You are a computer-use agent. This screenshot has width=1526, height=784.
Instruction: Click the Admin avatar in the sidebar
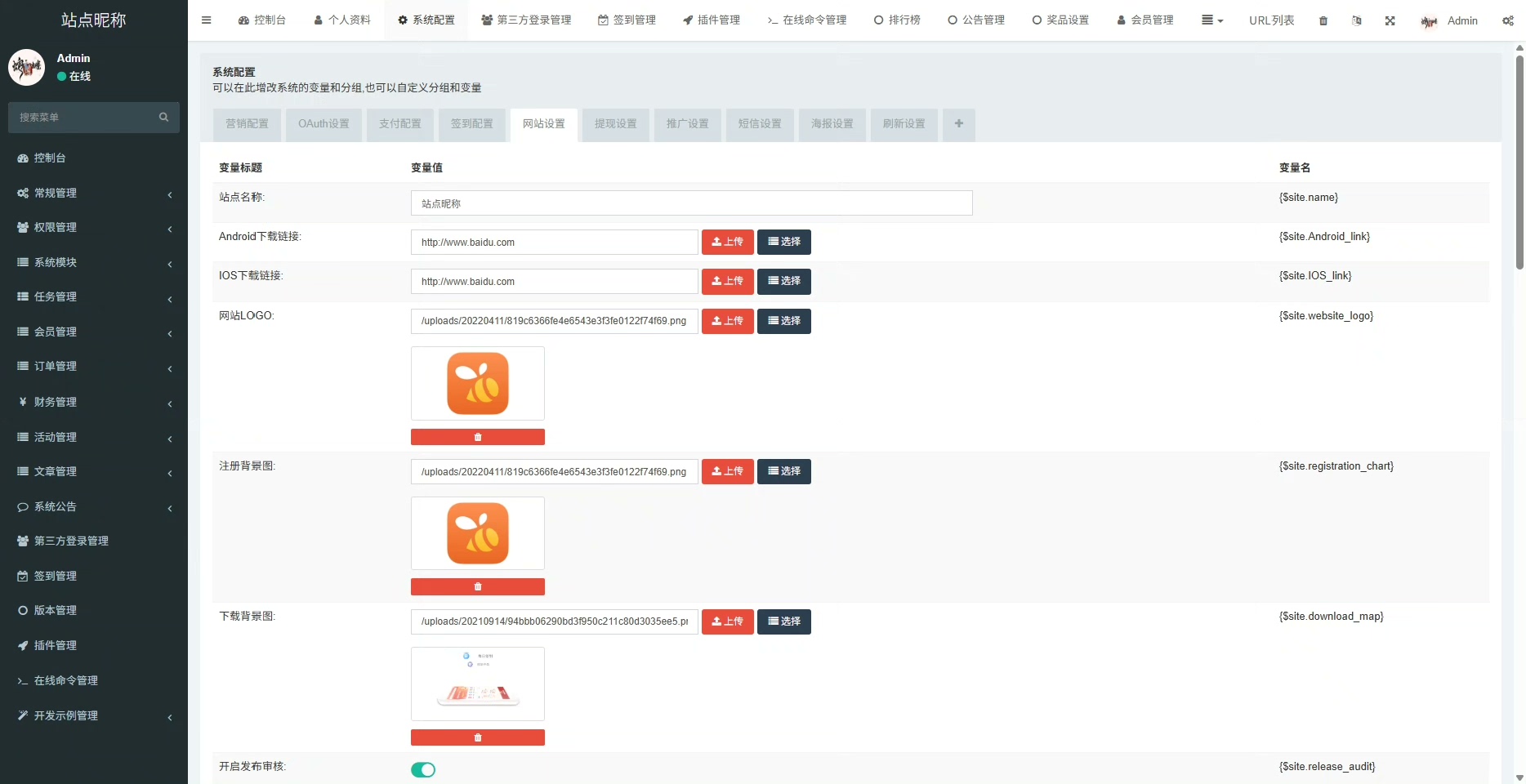pos(26,67)
